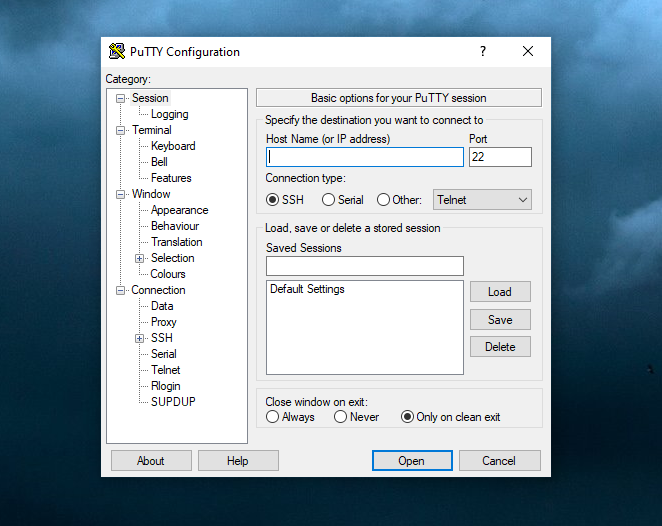This screenshot has width=662, height=526.
Task: Click the Open button
Action: [412, 461]
